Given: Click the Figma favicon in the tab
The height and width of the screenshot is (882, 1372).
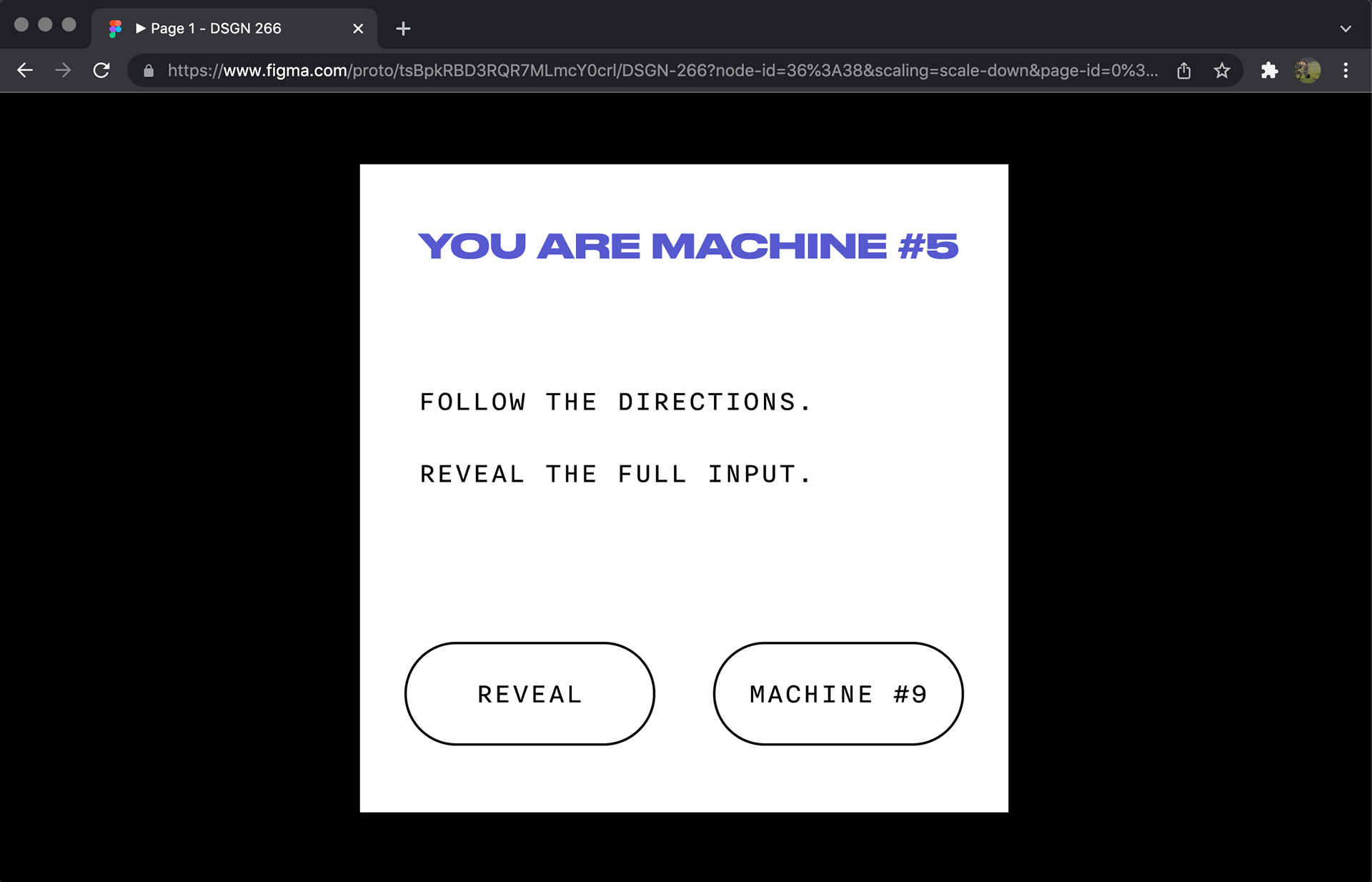Looking at the screenshot, I should (x=115, y=29).
